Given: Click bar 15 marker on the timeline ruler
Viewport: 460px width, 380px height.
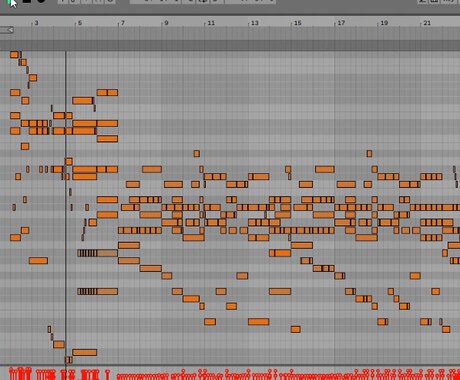Looking at the screenshot, I should [298, 23].
